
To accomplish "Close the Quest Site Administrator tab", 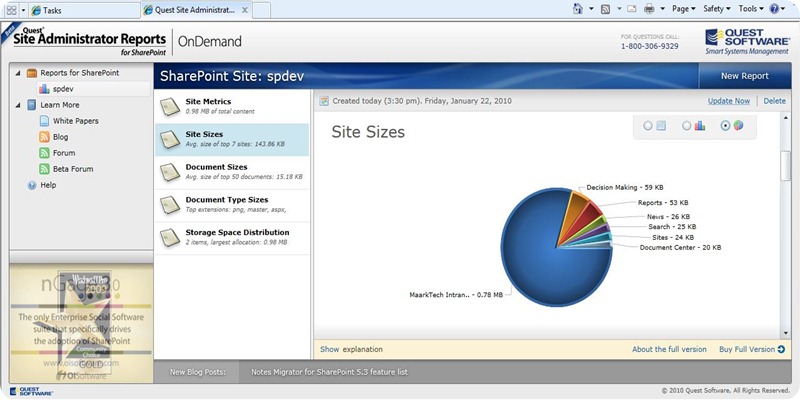I will 245,10.
